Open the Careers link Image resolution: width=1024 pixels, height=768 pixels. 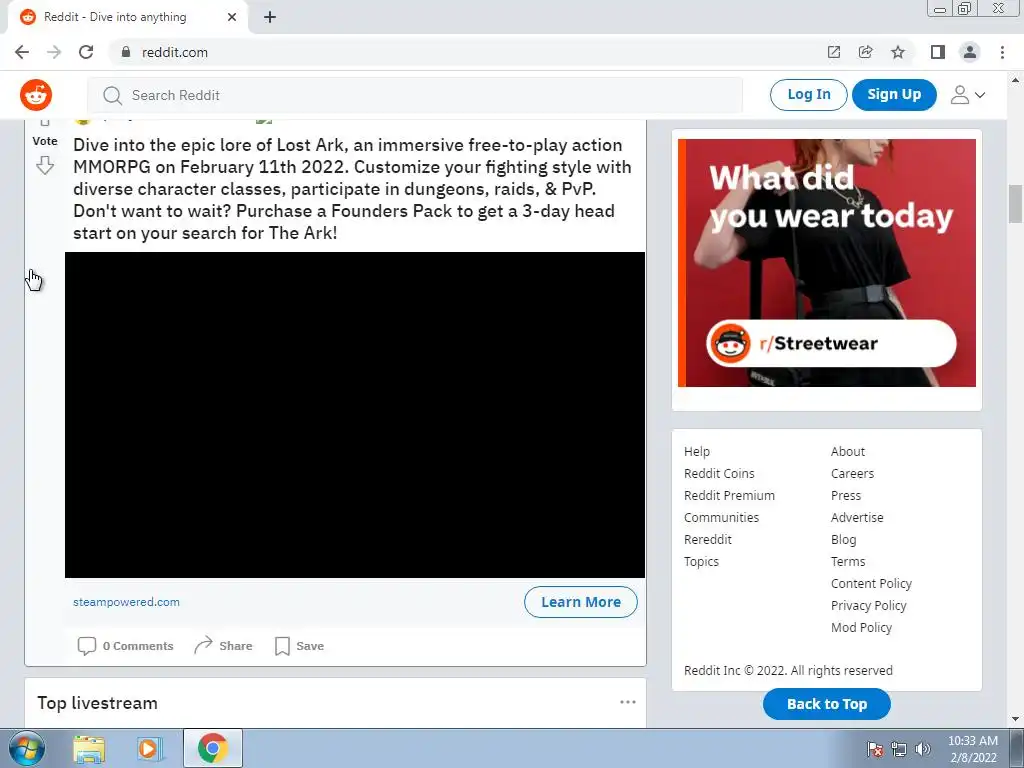tap(852, 473)
